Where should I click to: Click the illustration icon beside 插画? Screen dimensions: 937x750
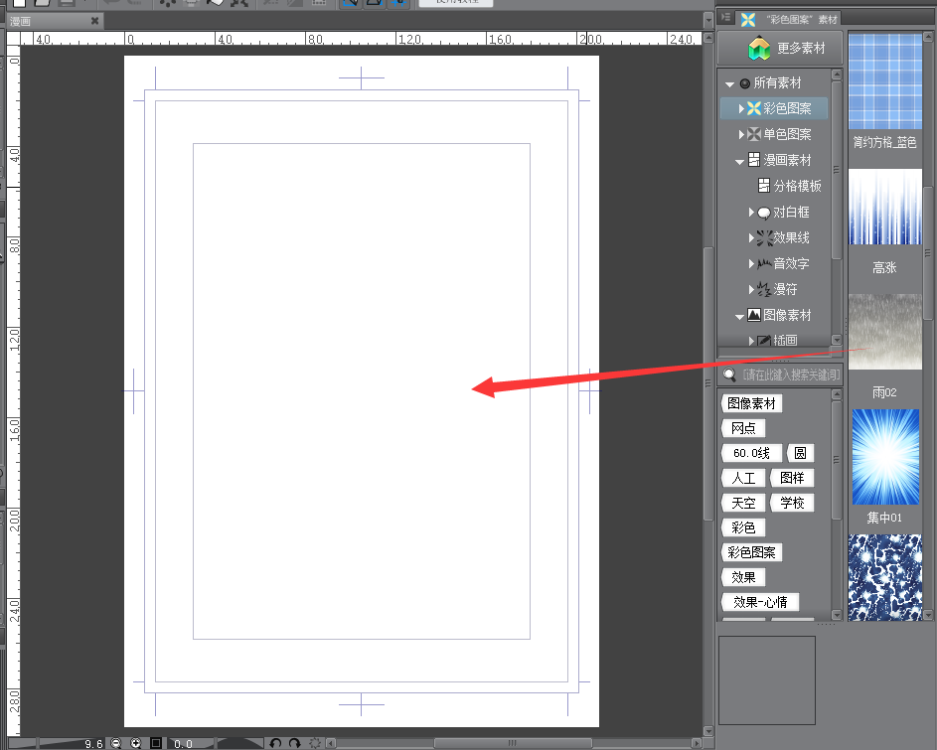coord(764,341)
